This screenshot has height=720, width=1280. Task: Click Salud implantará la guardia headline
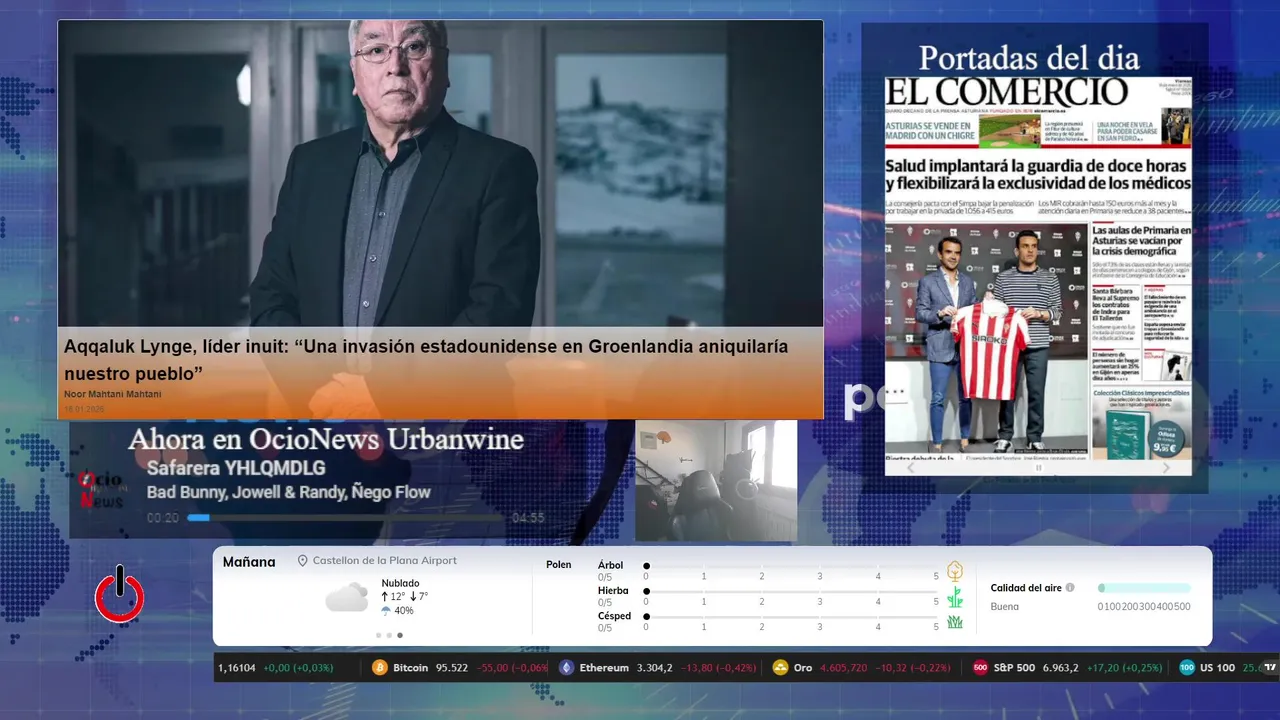point(1038,175)
